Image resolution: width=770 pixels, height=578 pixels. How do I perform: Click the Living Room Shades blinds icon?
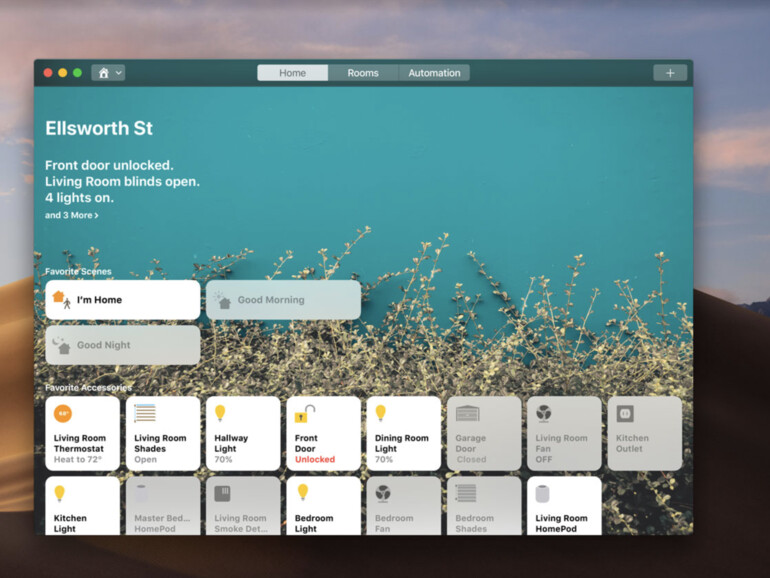click(x=145, y=413)
